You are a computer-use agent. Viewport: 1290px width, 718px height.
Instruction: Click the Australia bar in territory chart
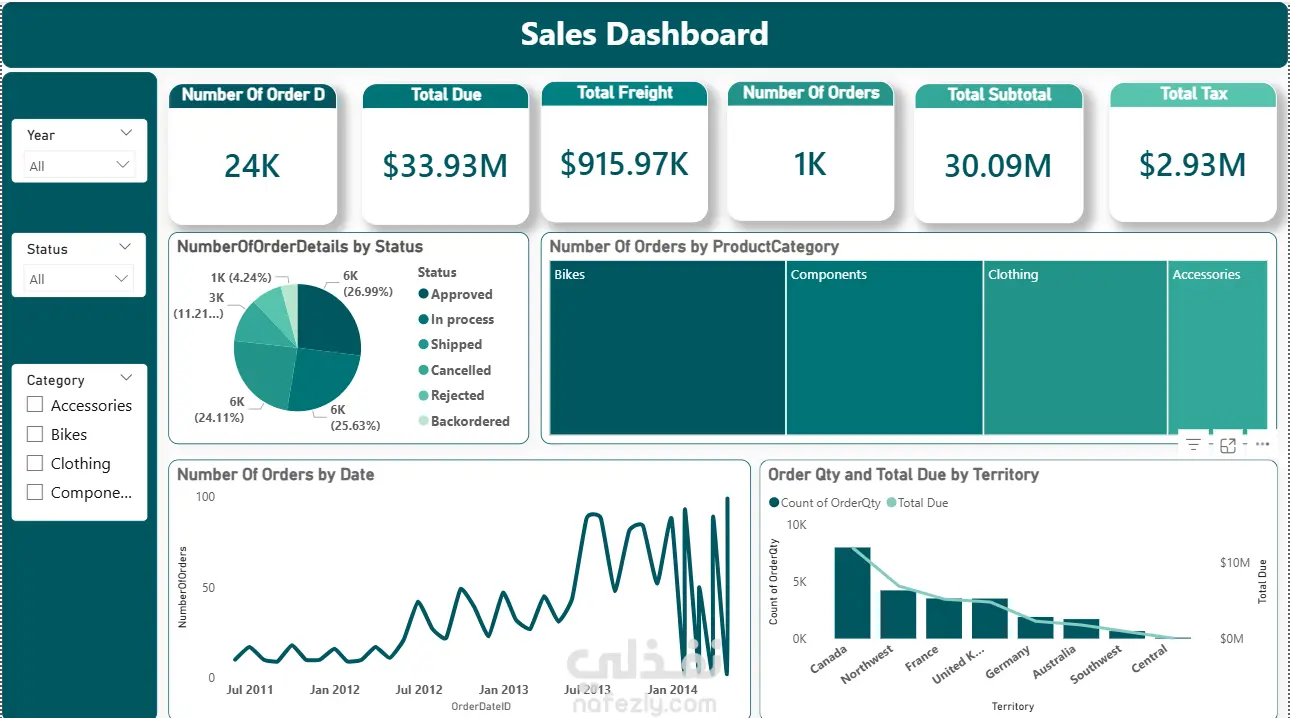tap(1081, 628)
